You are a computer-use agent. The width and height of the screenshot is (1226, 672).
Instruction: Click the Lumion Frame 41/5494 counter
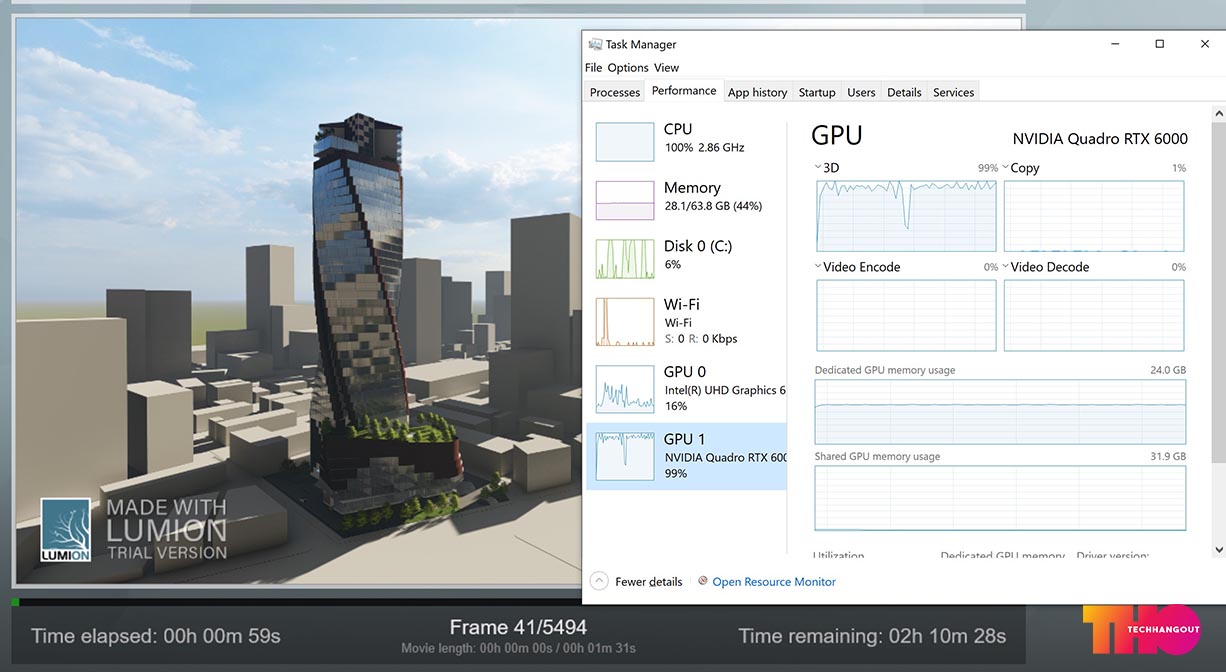(x=518, y=627)
